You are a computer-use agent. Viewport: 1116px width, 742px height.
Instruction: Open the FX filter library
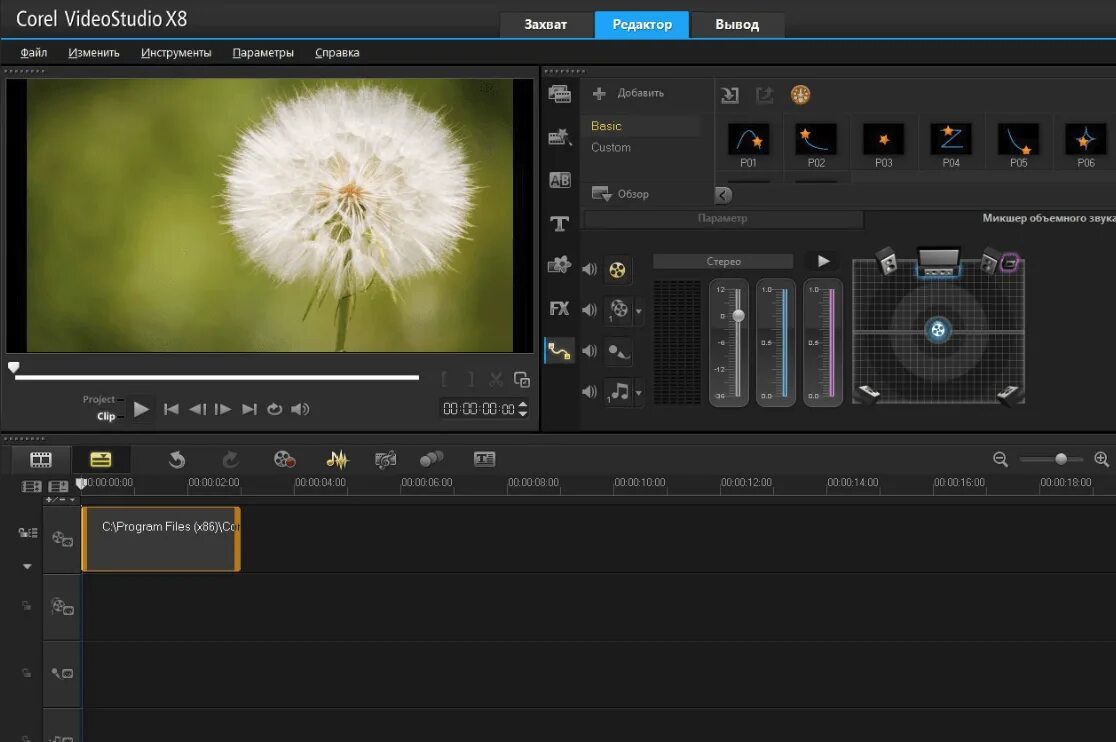(x=560, y=308)
